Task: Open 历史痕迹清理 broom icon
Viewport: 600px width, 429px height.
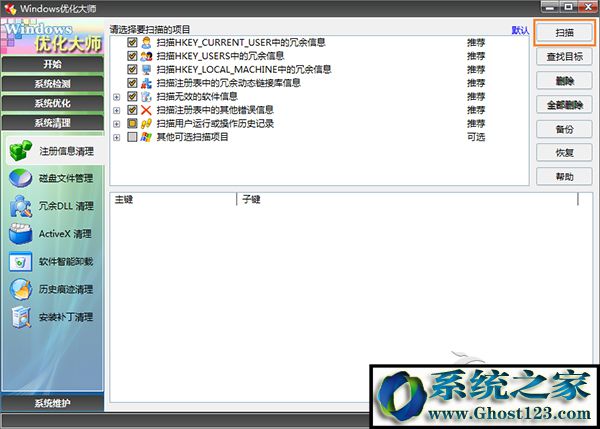Action: (x=21, y=289)
